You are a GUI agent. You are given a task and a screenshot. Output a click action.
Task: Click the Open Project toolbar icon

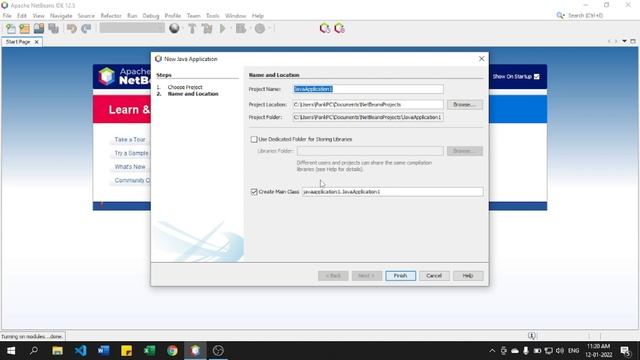39,29
